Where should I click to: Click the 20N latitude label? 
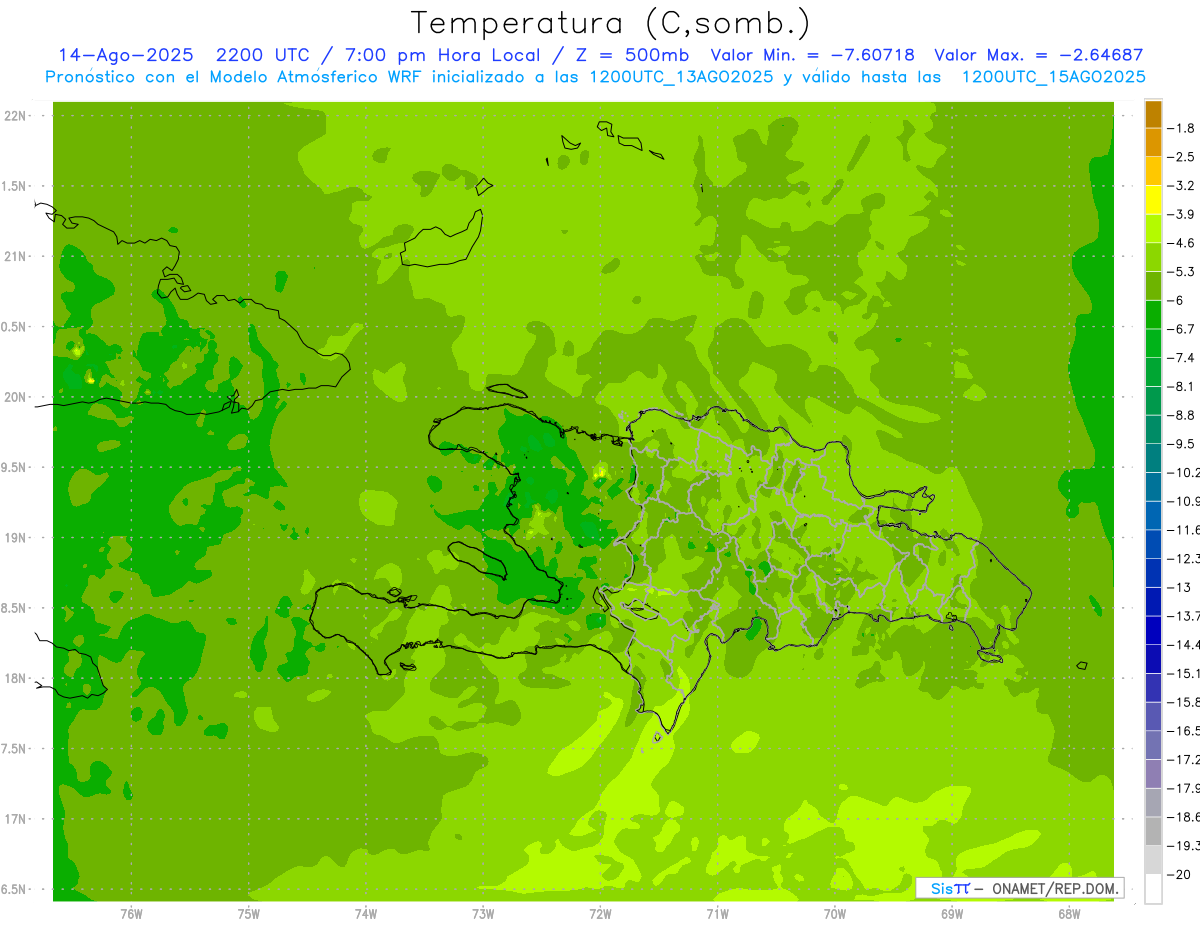(15, 397)
